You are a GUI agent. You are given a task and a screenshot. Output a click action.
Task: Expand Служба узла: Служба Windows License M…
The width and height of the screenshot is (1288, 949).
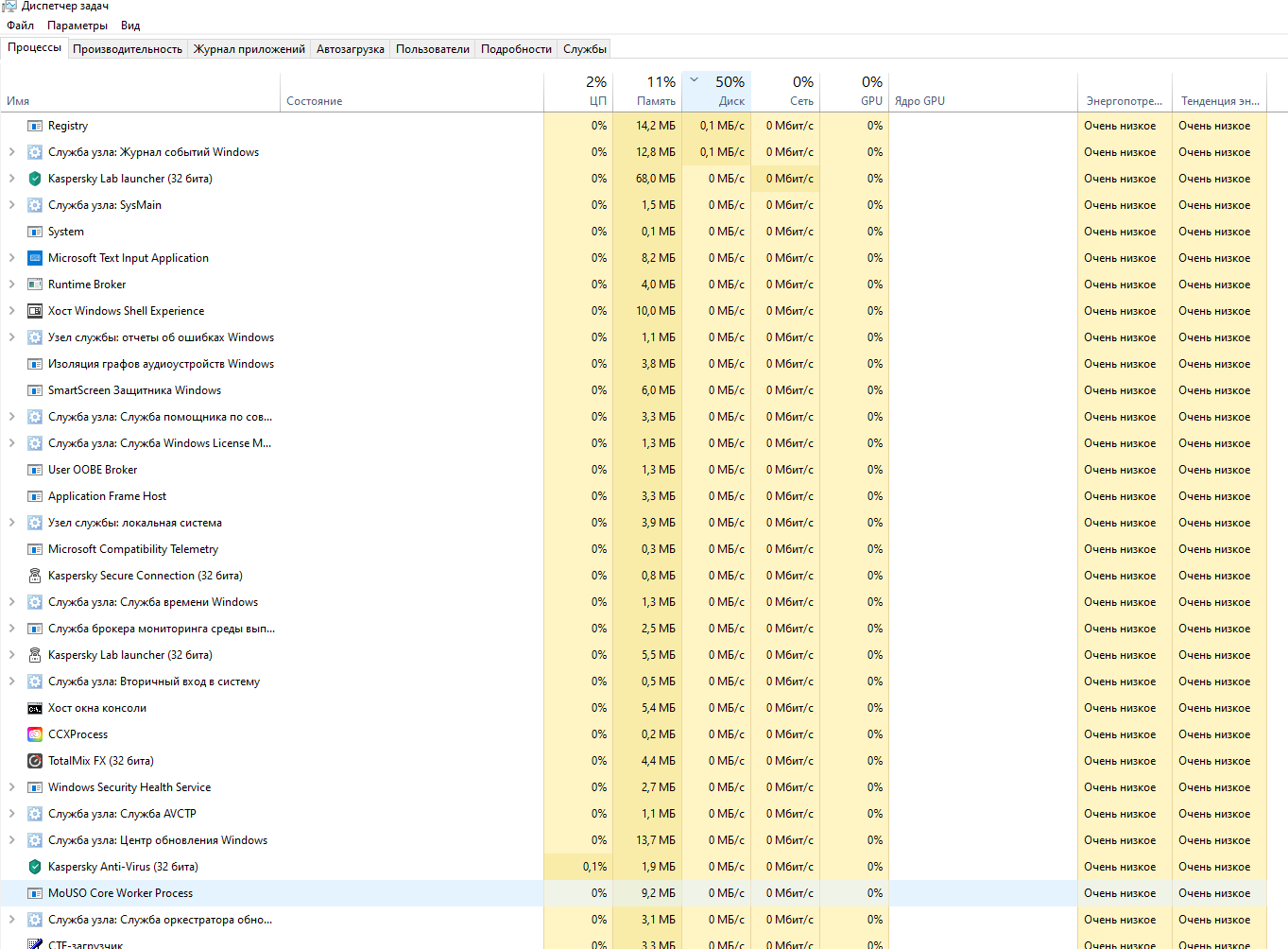point(11,443)
